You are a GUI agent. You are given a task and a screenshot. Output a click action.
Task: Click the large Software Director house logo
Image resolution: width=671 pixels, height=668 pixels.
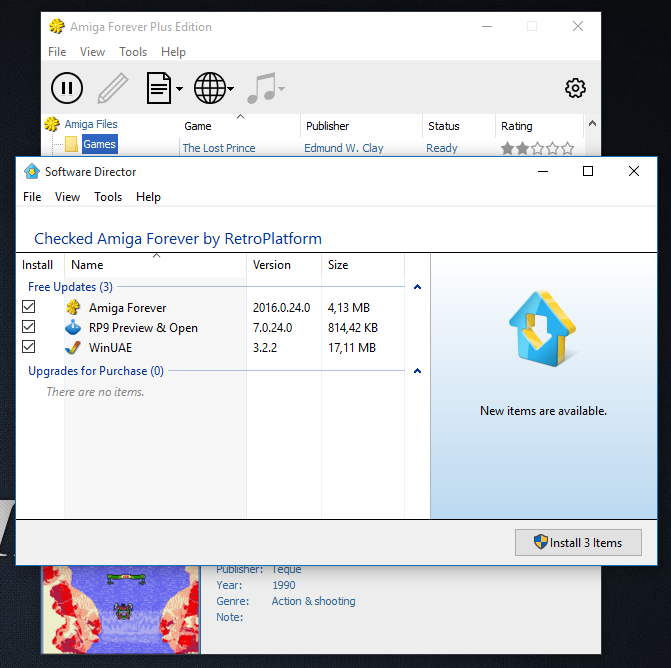tap(543, 328)
